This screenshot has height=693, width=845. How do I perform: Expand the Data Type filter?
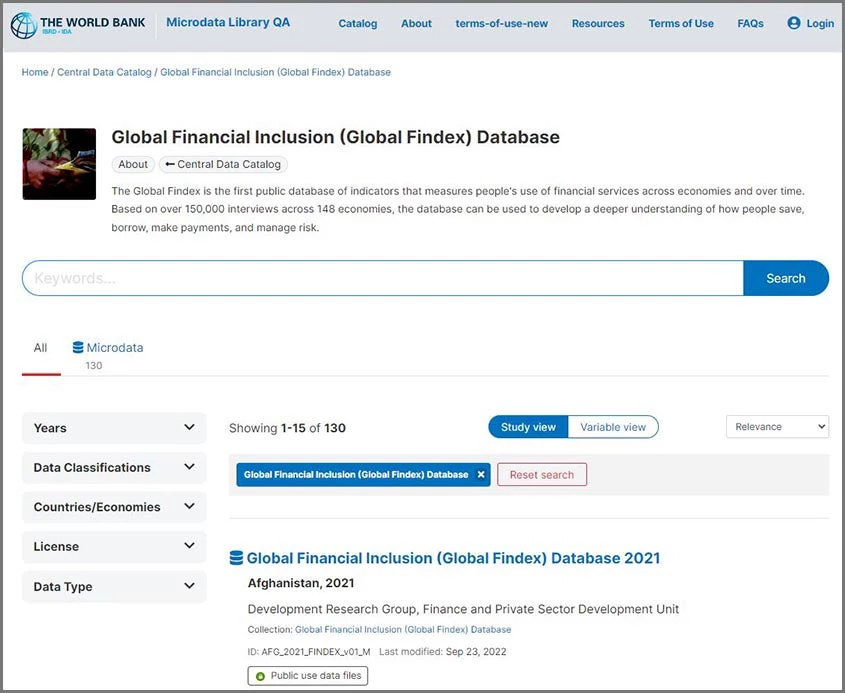[x=114, y=586]
